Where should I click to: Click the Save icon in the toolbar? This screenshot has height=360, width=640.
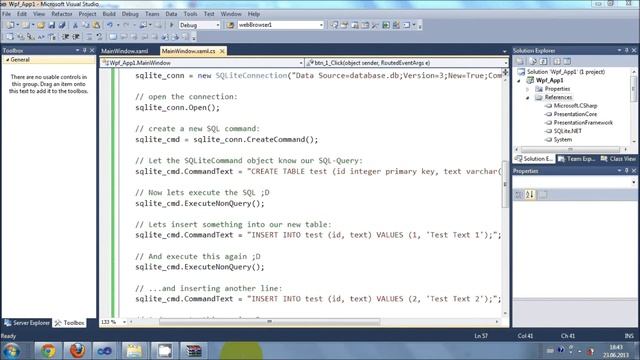point(52,25)
